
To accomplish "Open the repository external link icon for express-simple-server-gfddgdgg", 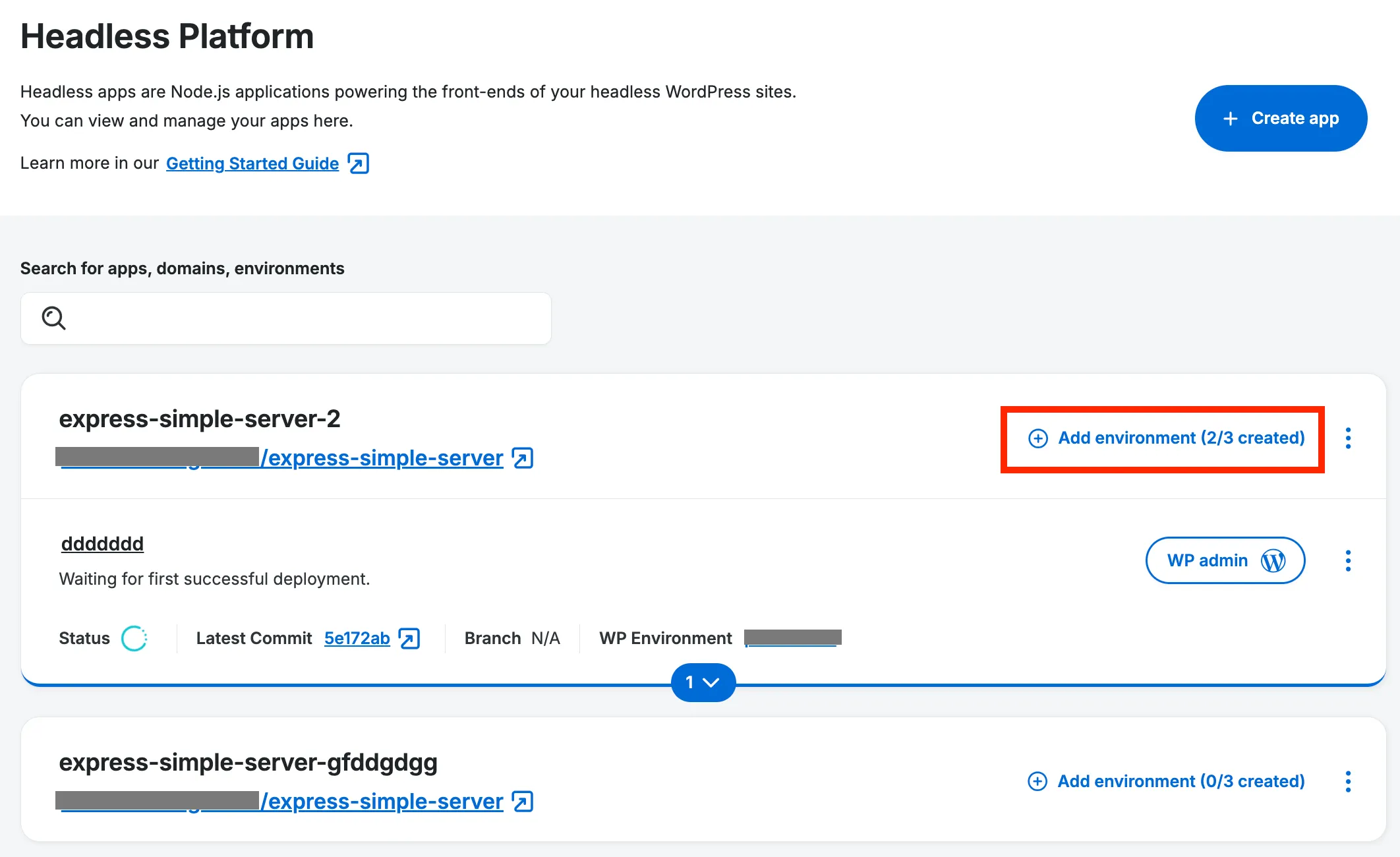I will point(521,802).
